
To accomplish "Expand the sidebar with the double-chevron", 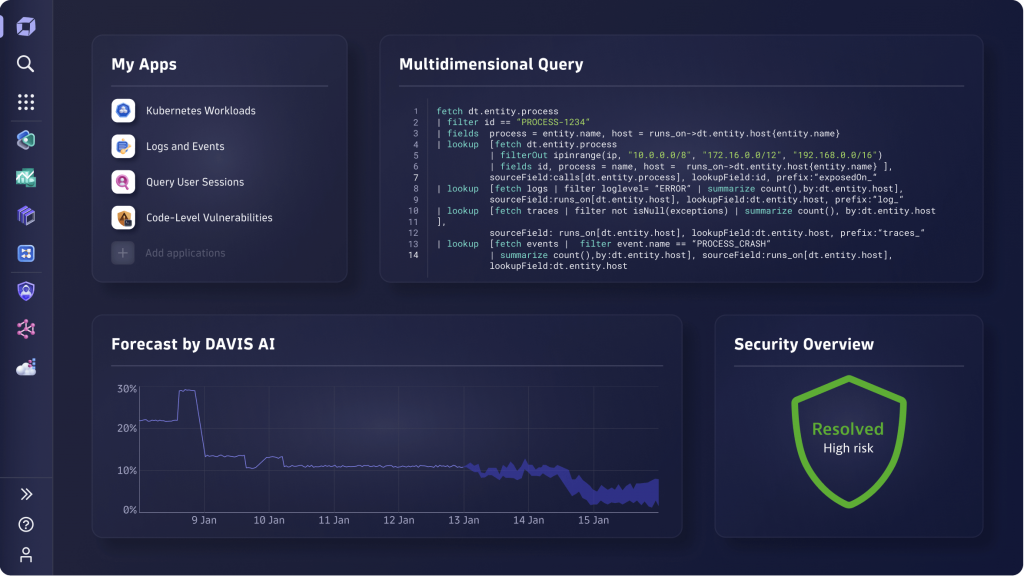I will (26, 493).
